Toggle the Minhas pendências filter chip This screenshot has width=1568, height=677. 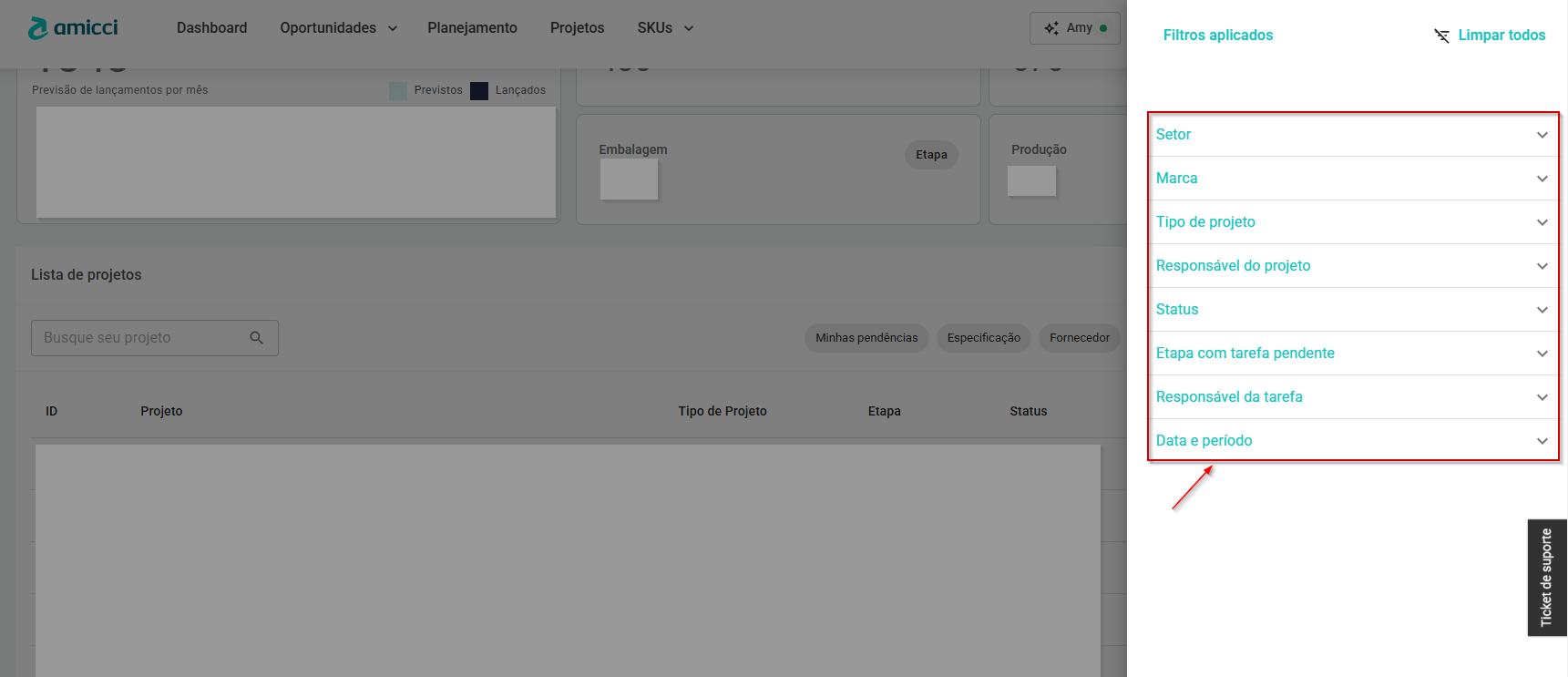pos(866,338)
